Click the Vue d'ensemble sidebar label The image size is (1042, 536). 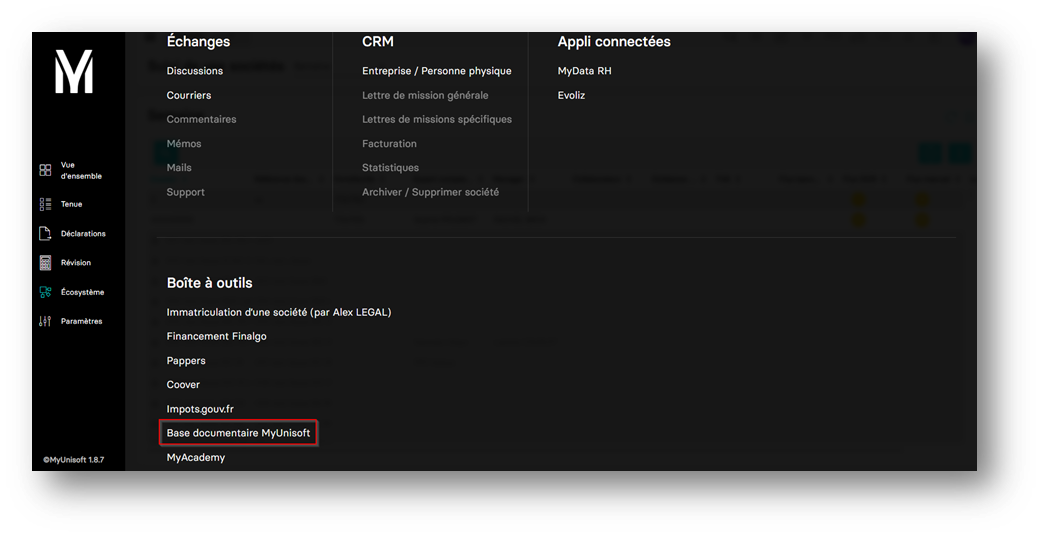point(81,171)
